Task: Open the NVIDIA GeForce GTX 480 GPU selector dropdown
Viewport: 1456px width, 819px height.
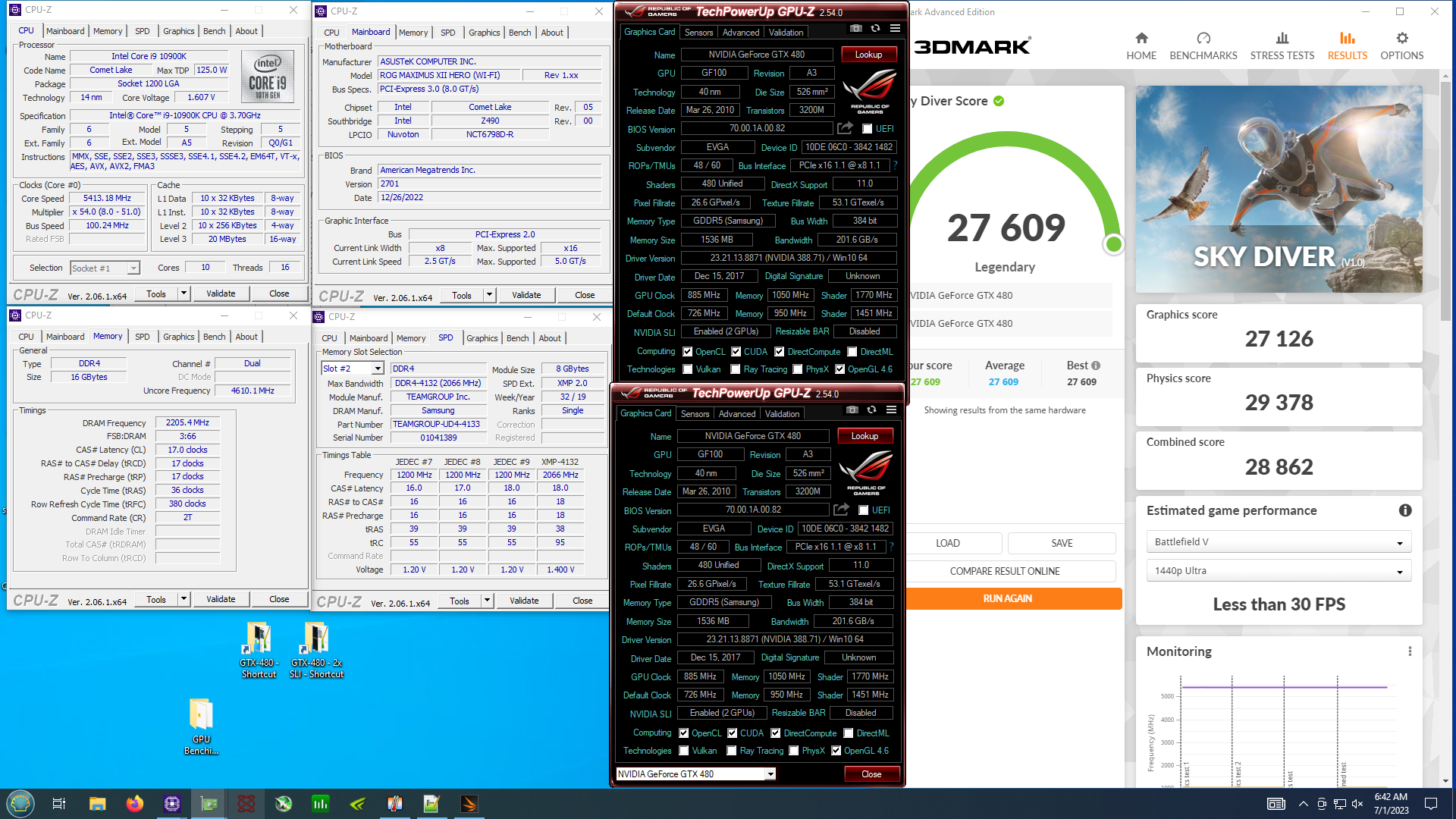Action: point(696,773)
